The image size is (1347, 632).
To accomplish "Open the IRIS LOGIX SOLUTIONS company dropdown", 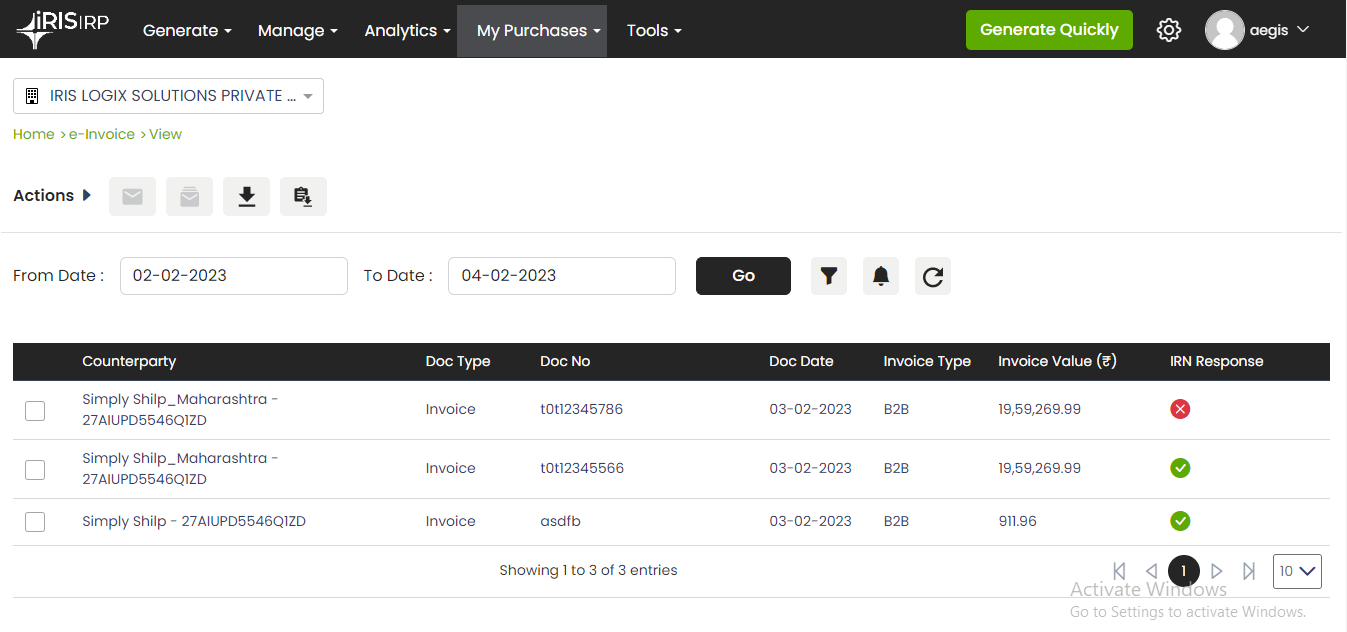I will (168, 96).
